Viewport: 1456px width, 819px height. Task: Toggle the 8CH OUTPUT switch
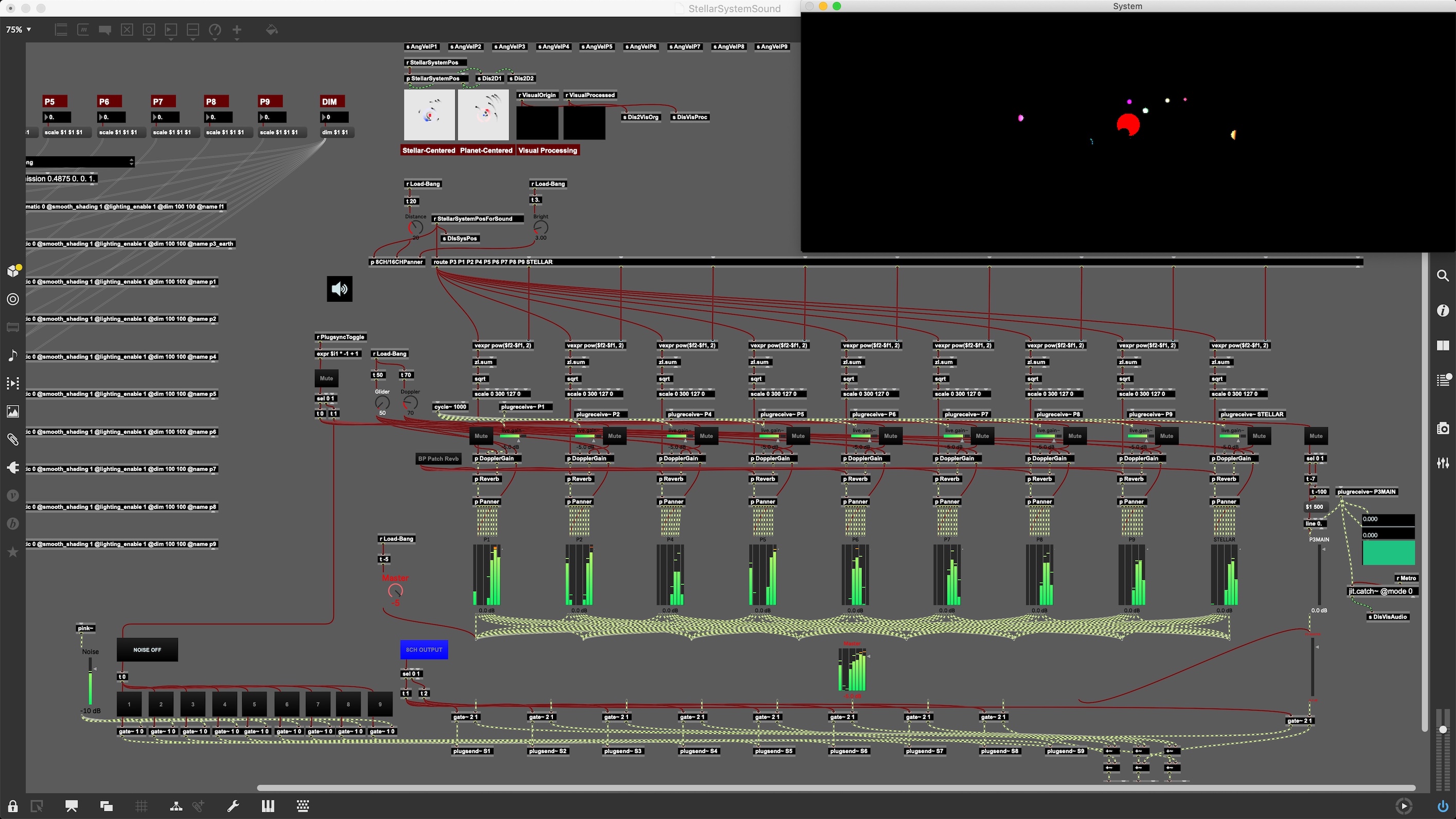pyautogui.click(x=424, y=649)
